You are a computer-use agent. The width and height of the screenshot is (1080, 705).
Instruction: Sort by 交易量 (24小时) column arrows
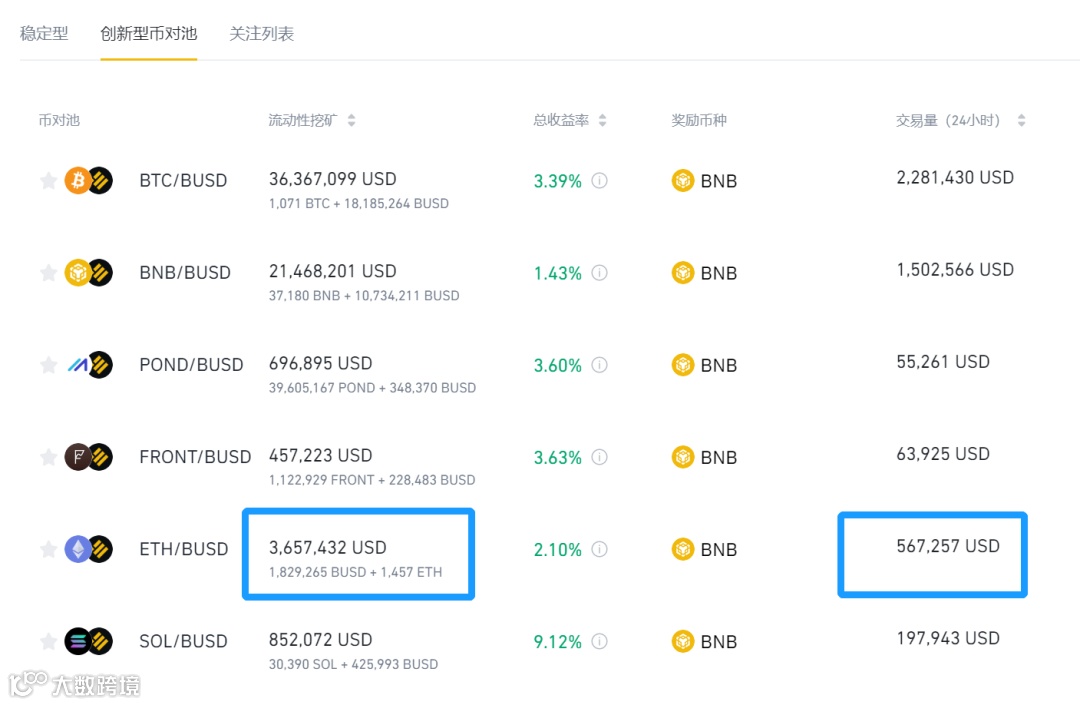[1021, 120]
